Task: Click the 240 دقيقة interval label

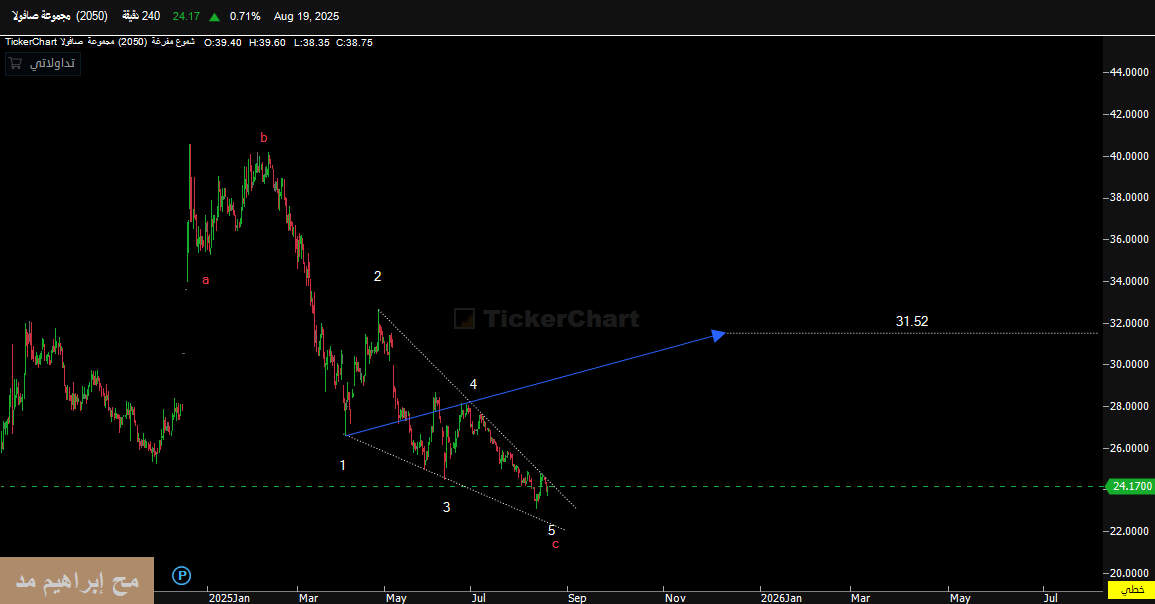Action: pos(141,16)
